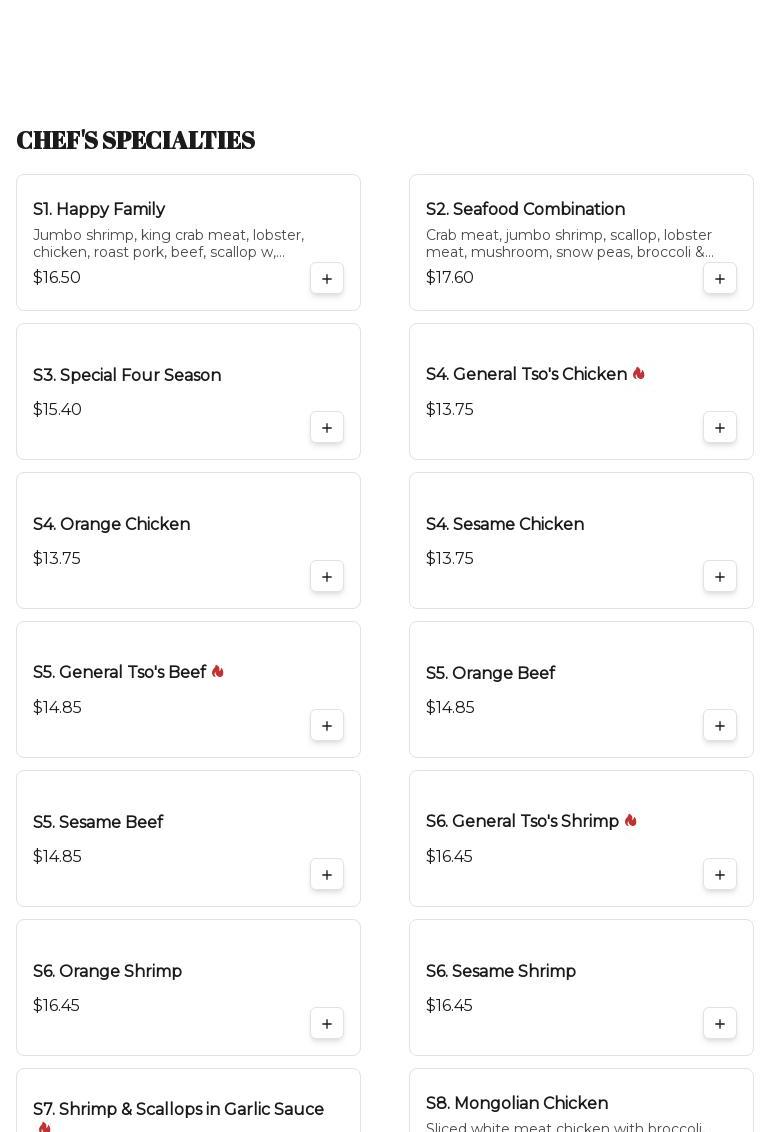Add S5. General Tso's Beef item
Viewport: 770px width, 1132px height.
(x=327, y=726)
